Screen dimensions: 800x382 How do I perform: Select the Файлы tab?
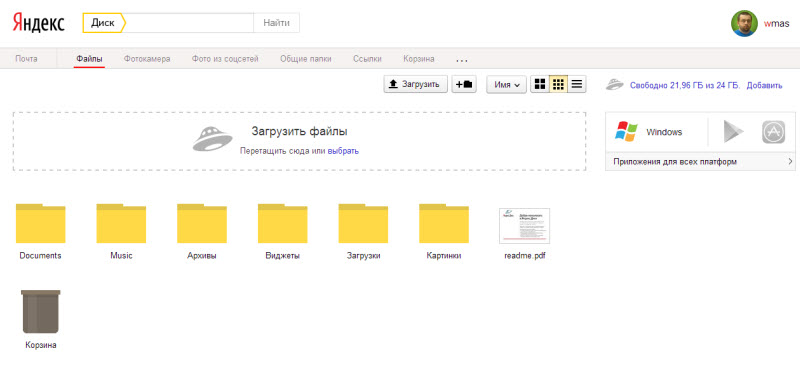click(x=89, y=59)
